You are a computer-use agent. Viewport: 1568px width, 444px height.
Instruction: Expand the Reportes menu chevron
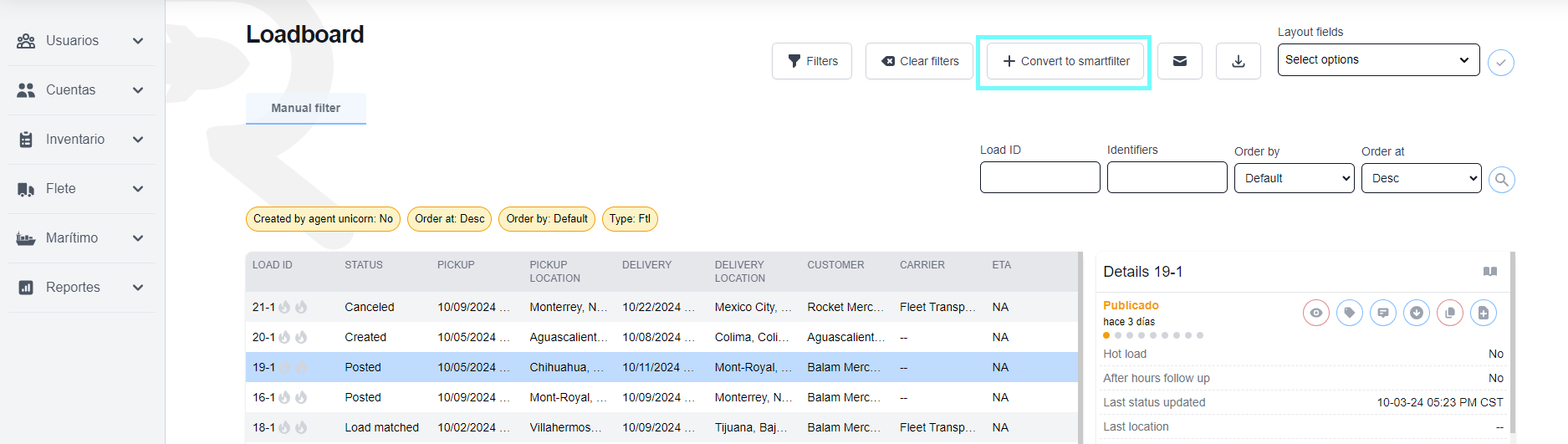point(138,288)
